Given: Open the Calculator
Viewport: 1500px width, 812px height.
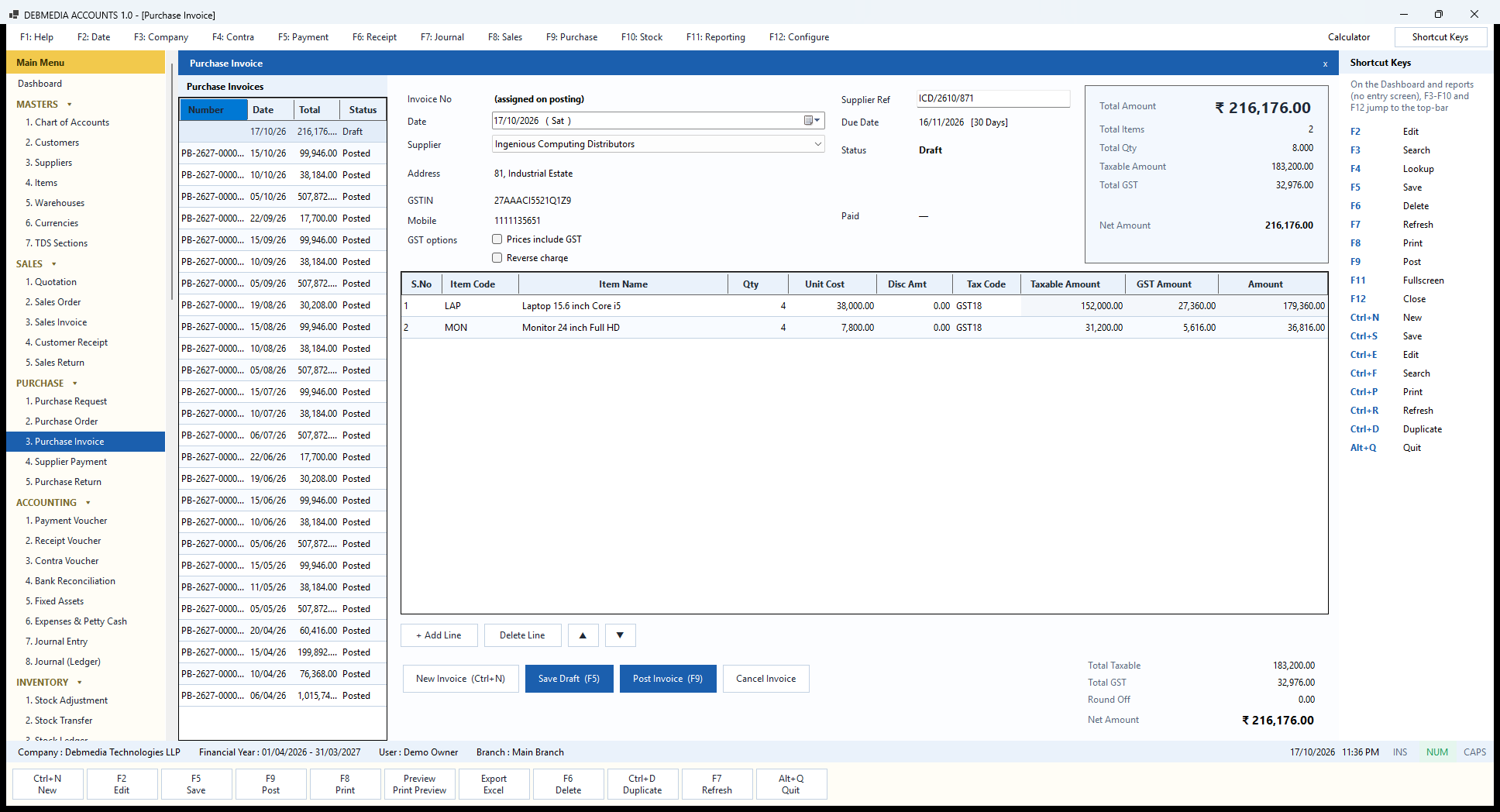Looking at the screenshot, I should click(x=1349, y=37).
